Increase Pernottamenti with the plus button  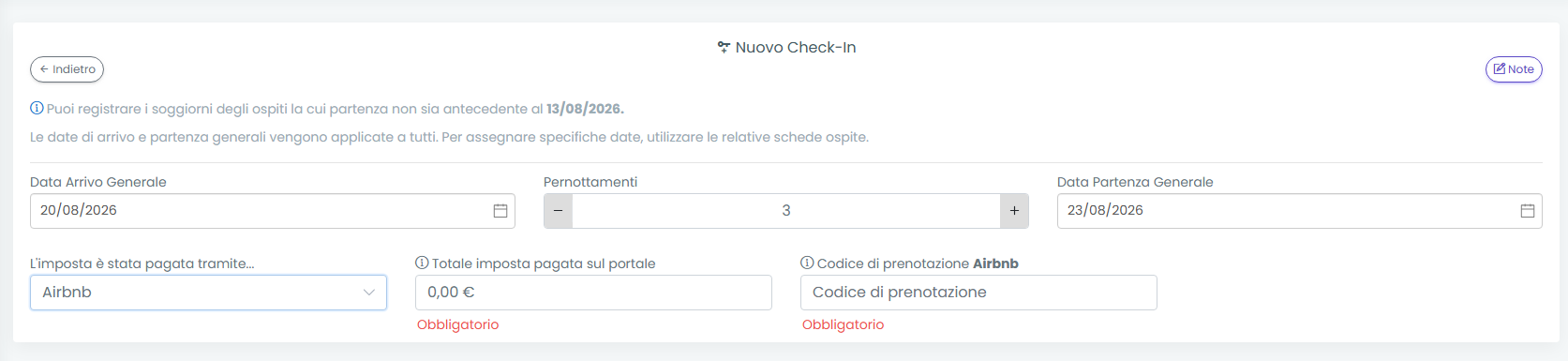click(x=1014, y=211)
